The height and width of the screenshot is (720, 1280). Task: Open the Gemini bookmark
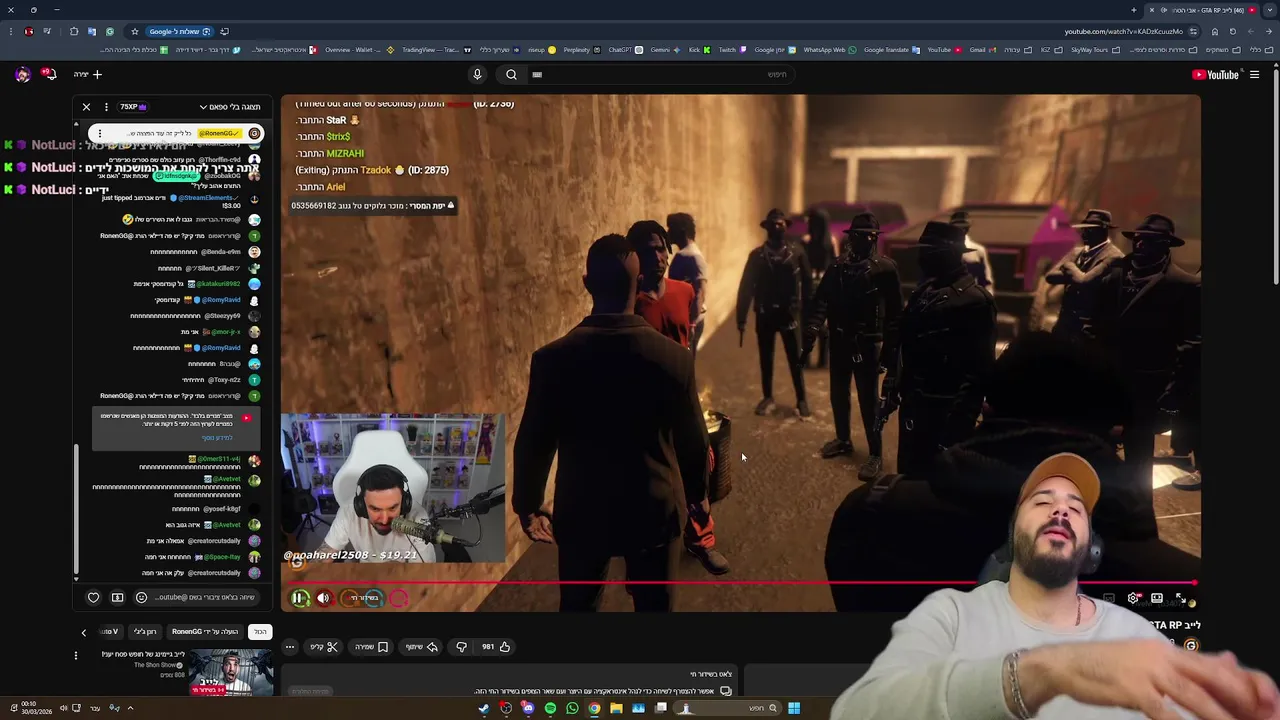[664, 50]
